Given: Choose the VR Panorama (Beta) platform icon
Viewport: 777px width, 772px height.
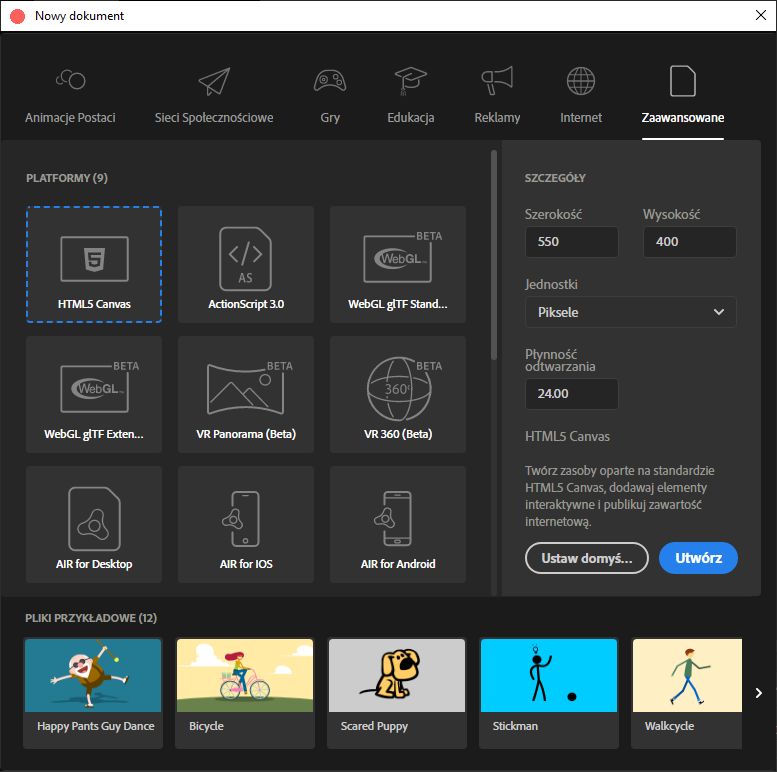Looking at the screenshot, I should point(249,388).
